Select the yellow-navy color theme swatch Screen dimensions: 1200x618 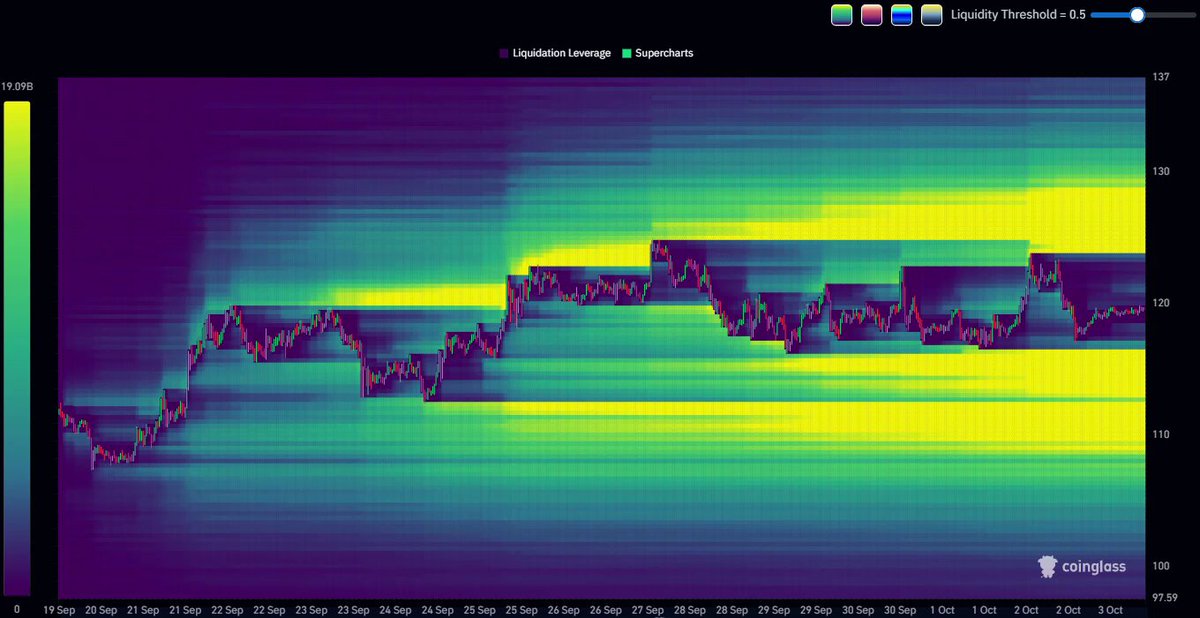click(x=932, y=15)
